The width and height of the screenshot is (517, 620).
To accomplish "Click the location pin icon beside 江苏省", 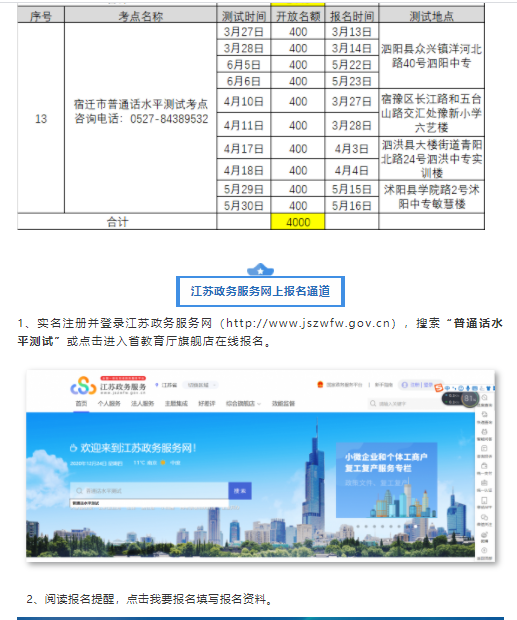I will point(157,385).
